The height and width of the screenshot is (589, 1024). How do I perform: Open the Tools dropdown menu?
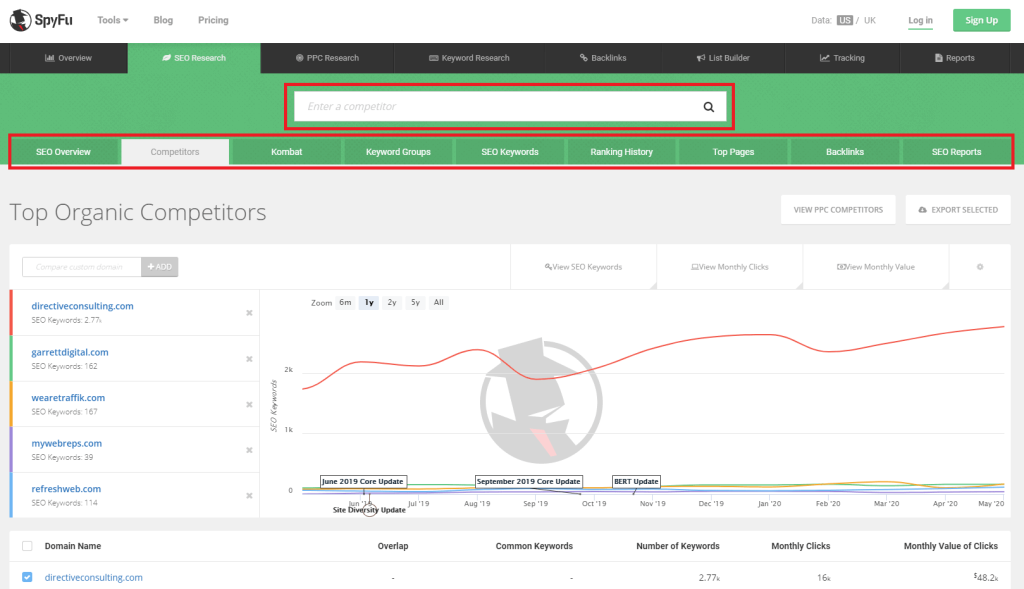pos(112,20)
